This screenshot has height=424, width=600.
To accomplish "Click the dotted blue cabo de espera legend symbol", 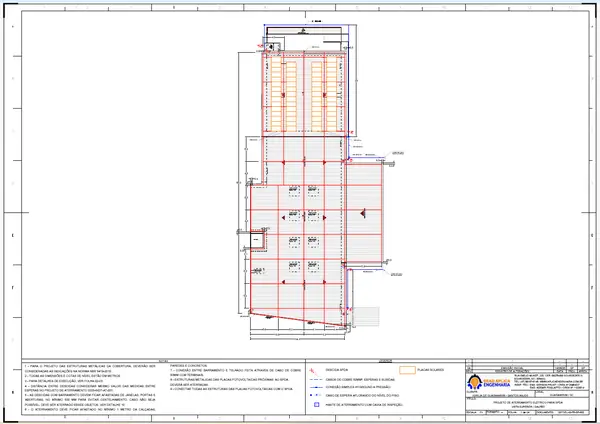I will tap(315, 395).
